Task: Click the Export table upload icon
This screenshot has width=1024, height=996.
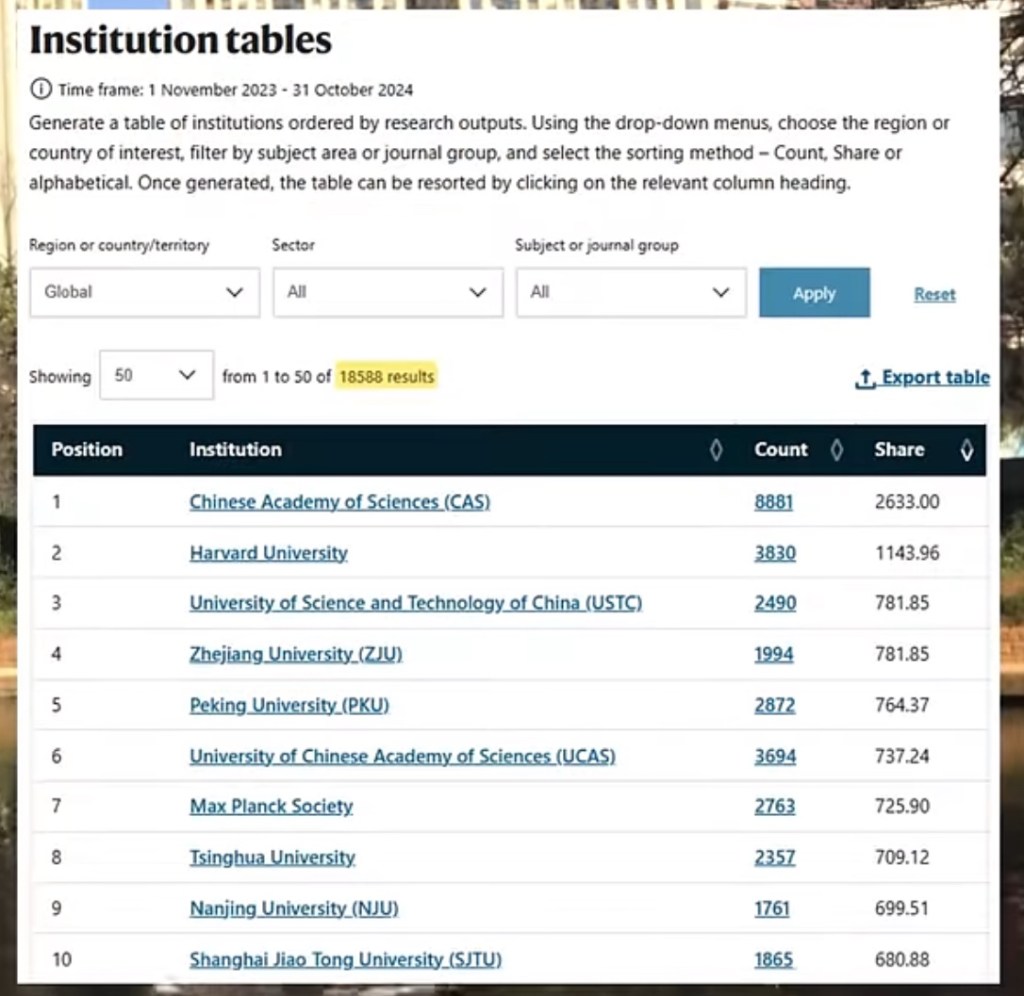Action: (865, 378)
